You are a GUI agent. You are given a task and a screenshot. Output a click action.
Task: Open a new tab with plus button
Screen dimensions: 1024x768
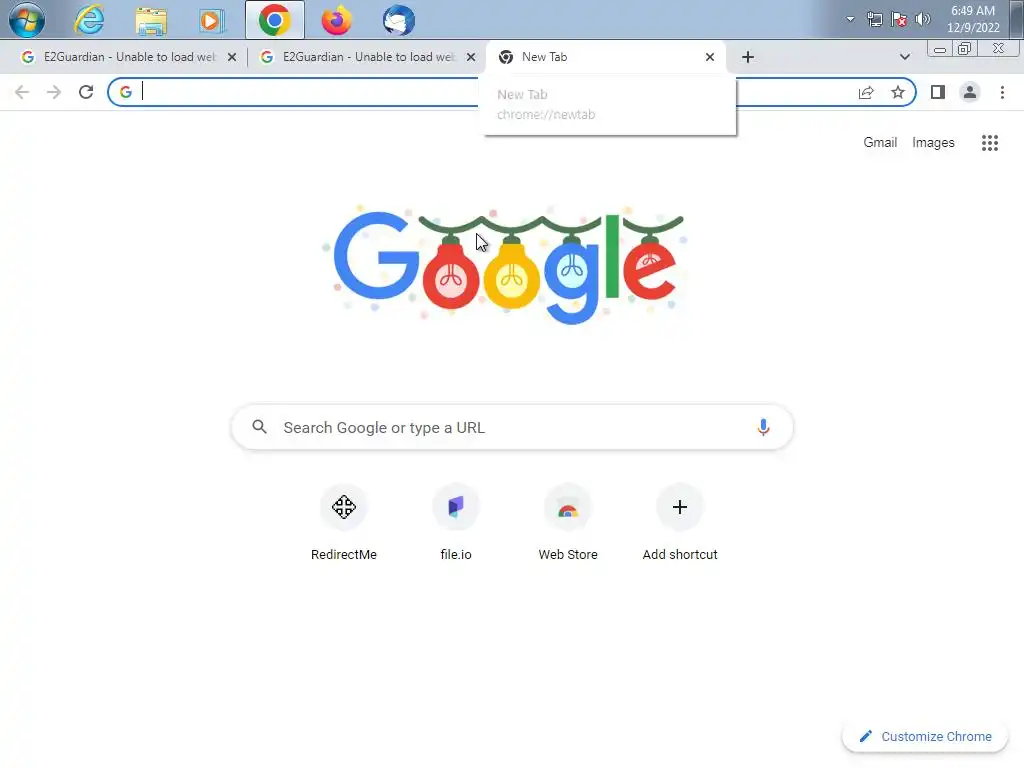pyautogui.click(x=748, y=57)
